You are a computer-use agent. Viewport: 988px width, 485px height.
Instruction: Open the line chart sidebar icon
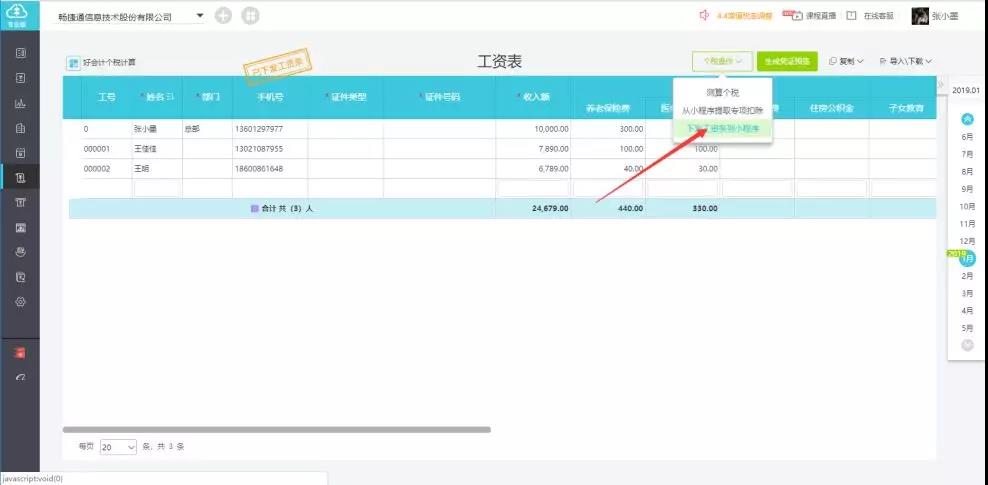coord(20,104)
